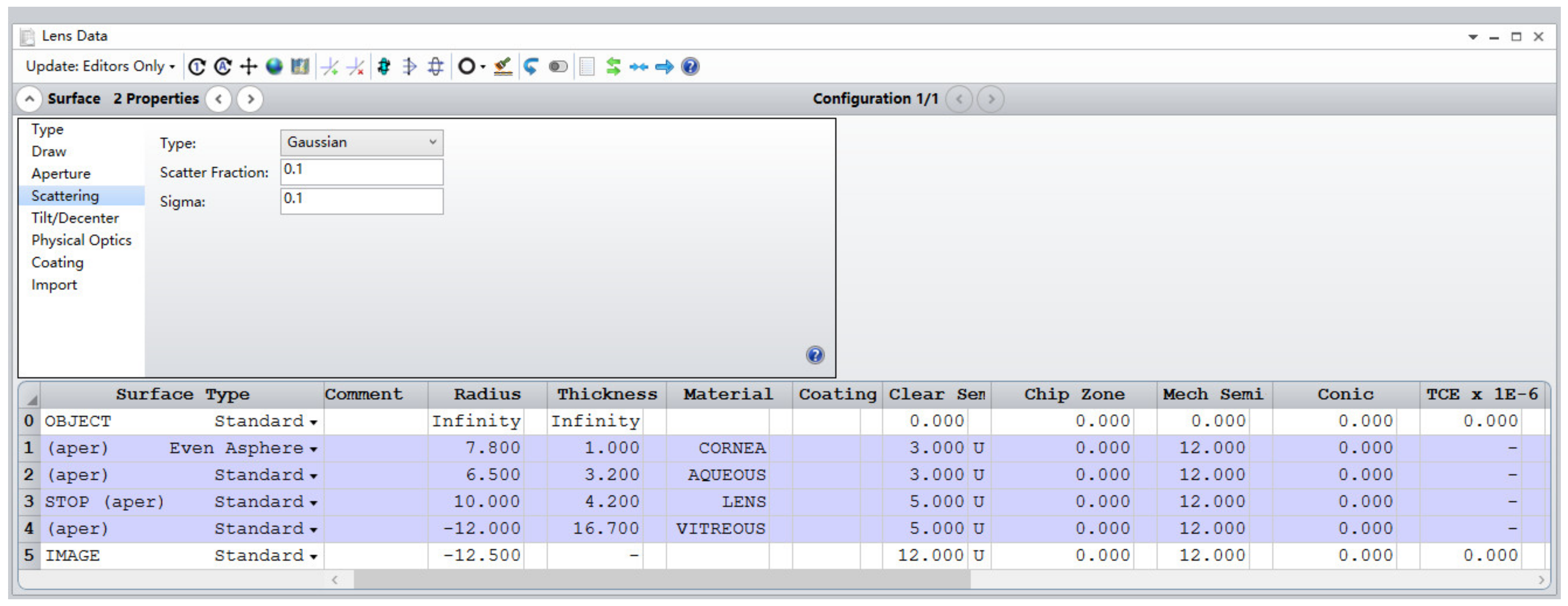1568x606 pixels.
Task: Click the green swap arrows icon
Action: point(613,66)
